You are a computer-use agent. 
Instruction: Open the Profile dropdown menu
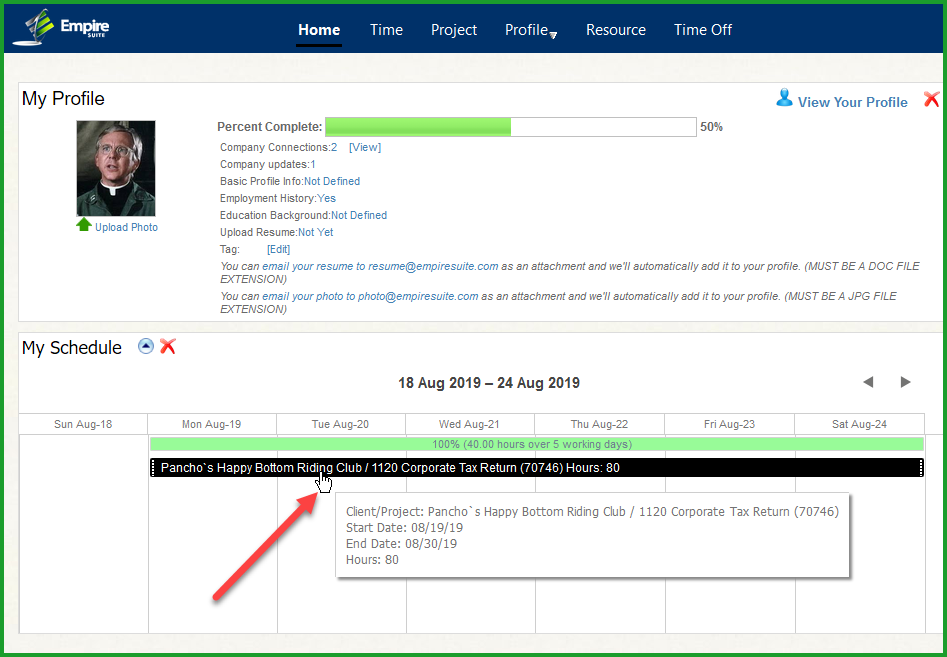click(530, 30)
